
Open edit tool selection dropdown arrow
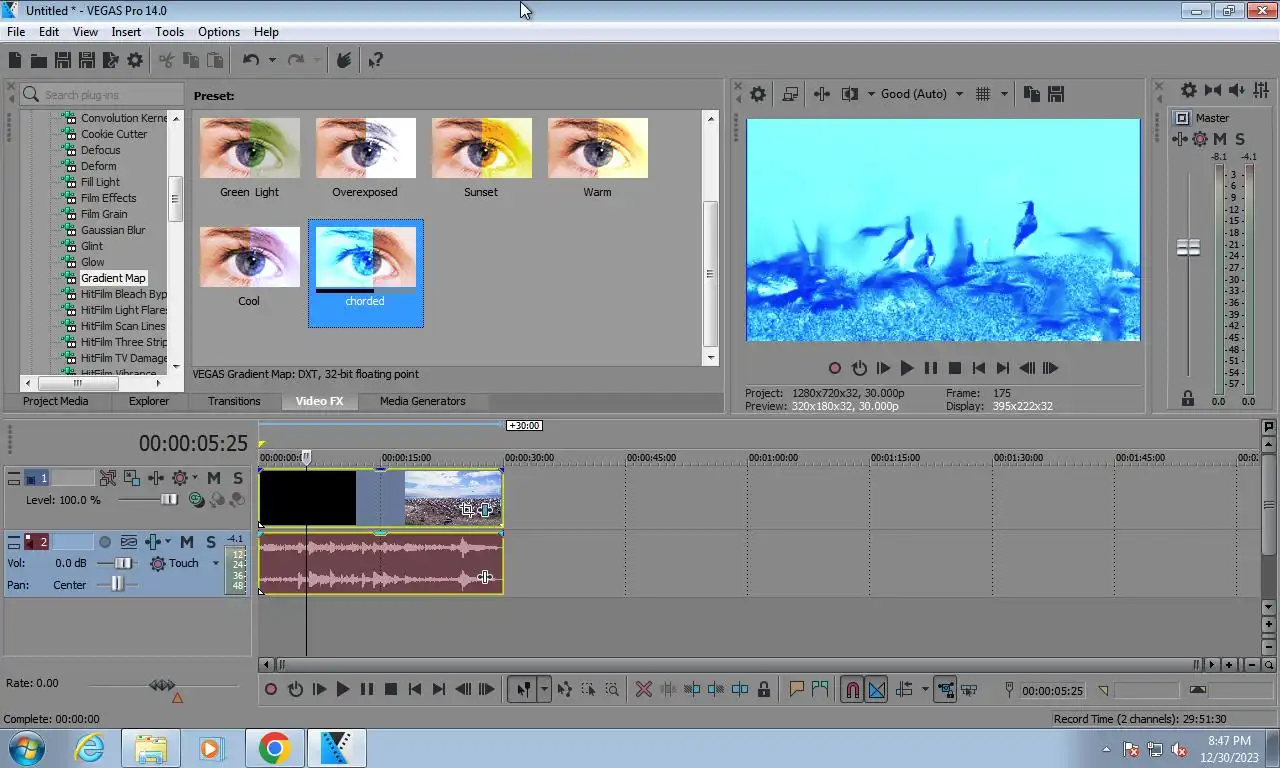(544, 689)
